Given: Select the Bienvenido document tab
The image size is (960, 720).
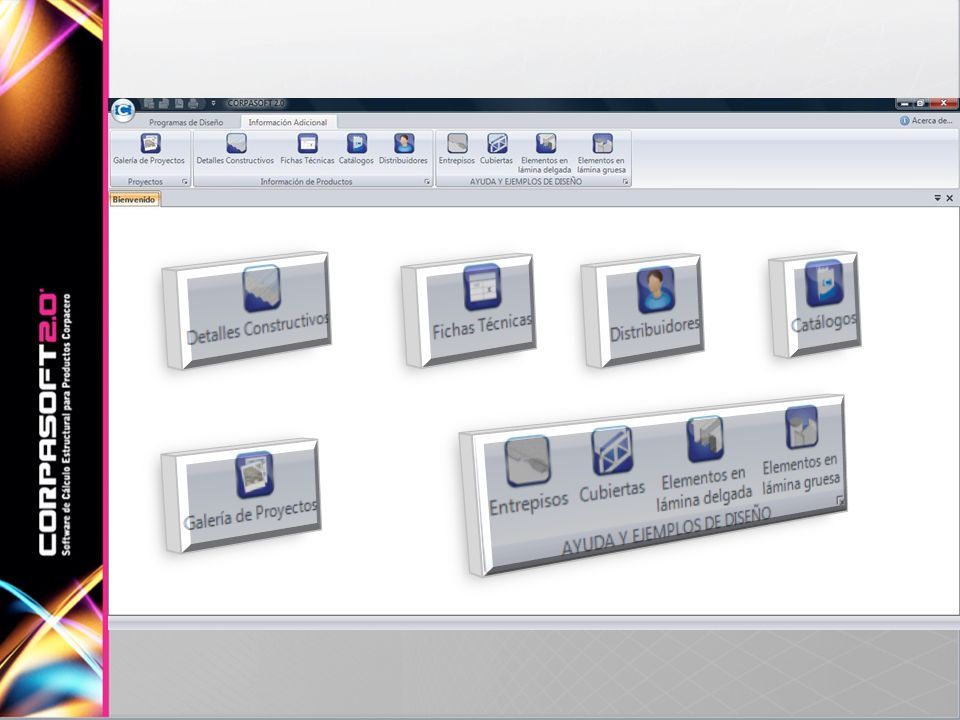Looking at the screenshot, I should [134, 199].
